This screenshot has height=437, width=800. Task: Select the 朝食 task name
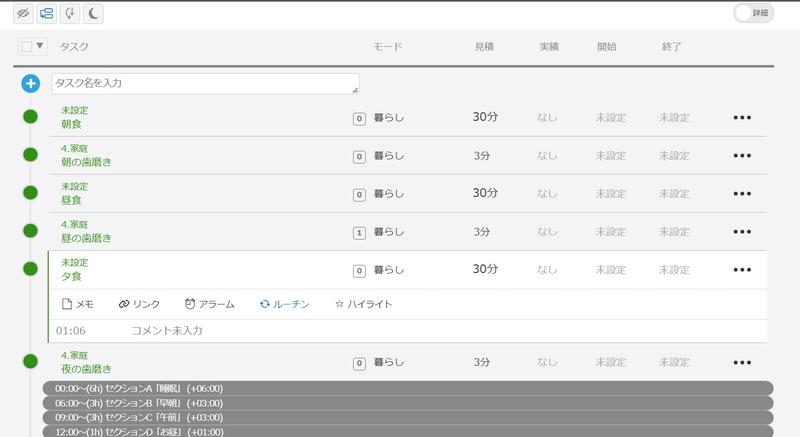pos(71,124)
